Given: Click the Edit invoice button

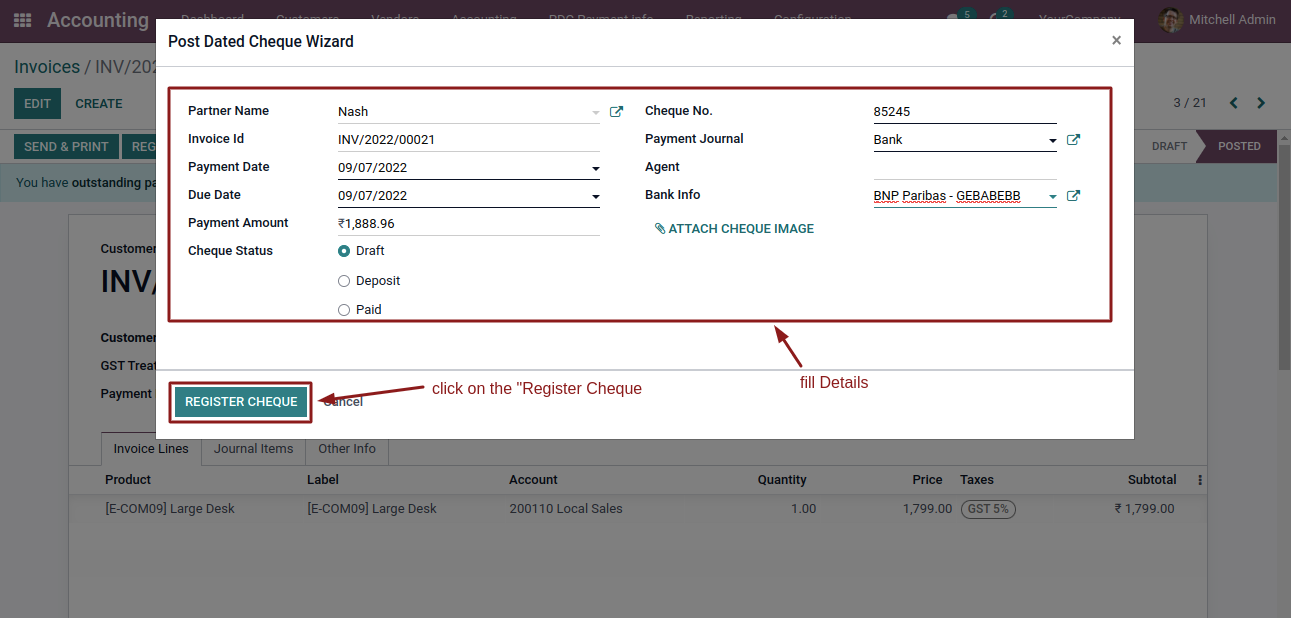Looking at the screenshot, I should [x=37, y=104].
